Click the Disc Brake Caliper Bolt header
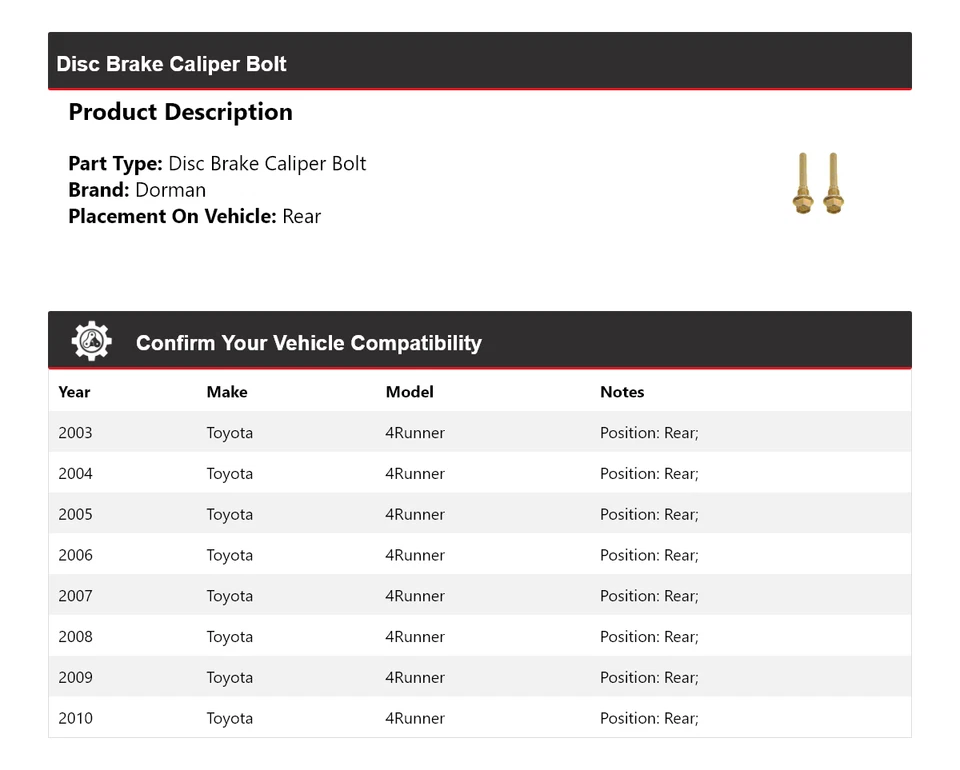 click(172, 64)
